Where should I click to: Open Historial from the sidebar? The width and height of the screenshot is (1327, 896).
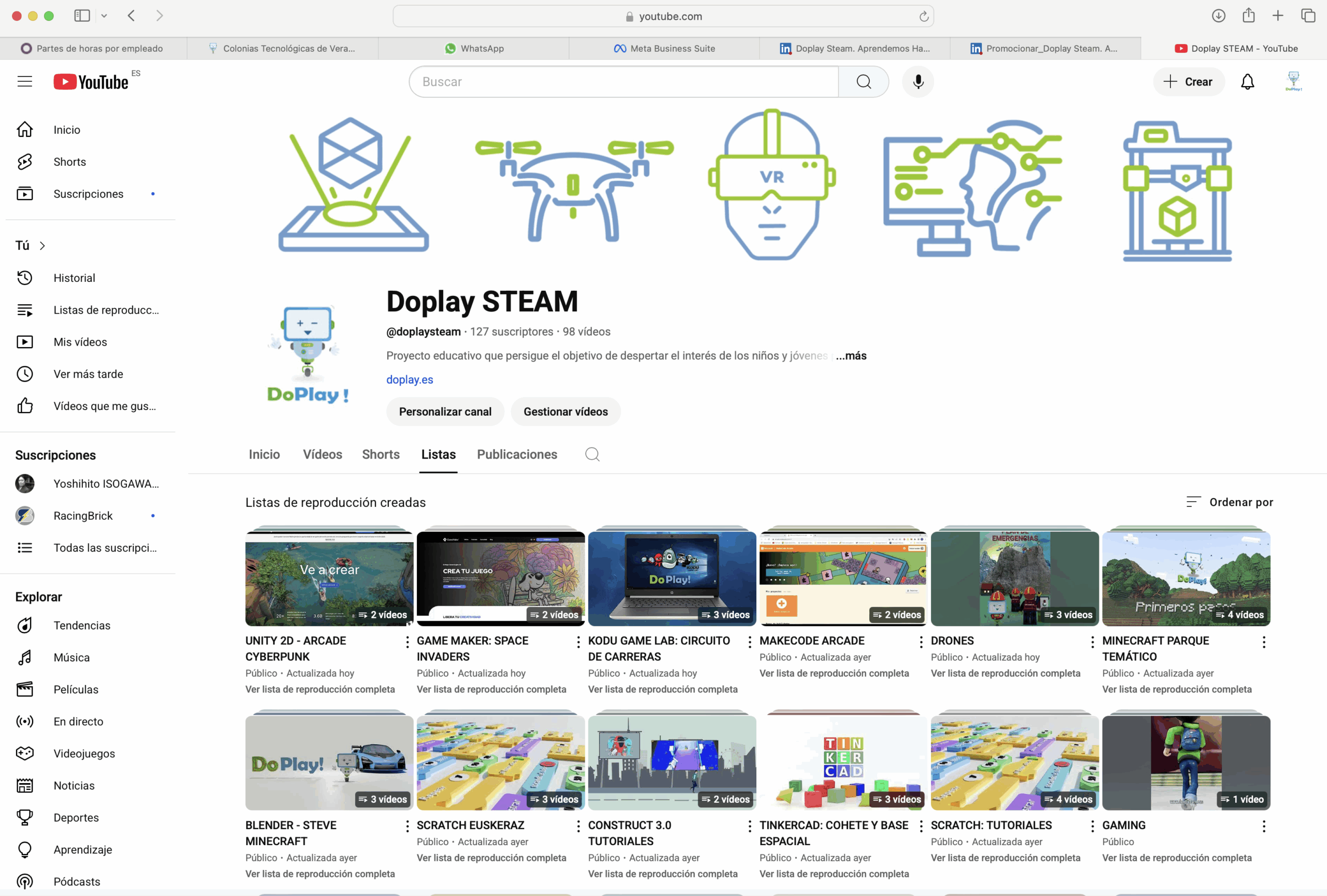pos(74,278)
